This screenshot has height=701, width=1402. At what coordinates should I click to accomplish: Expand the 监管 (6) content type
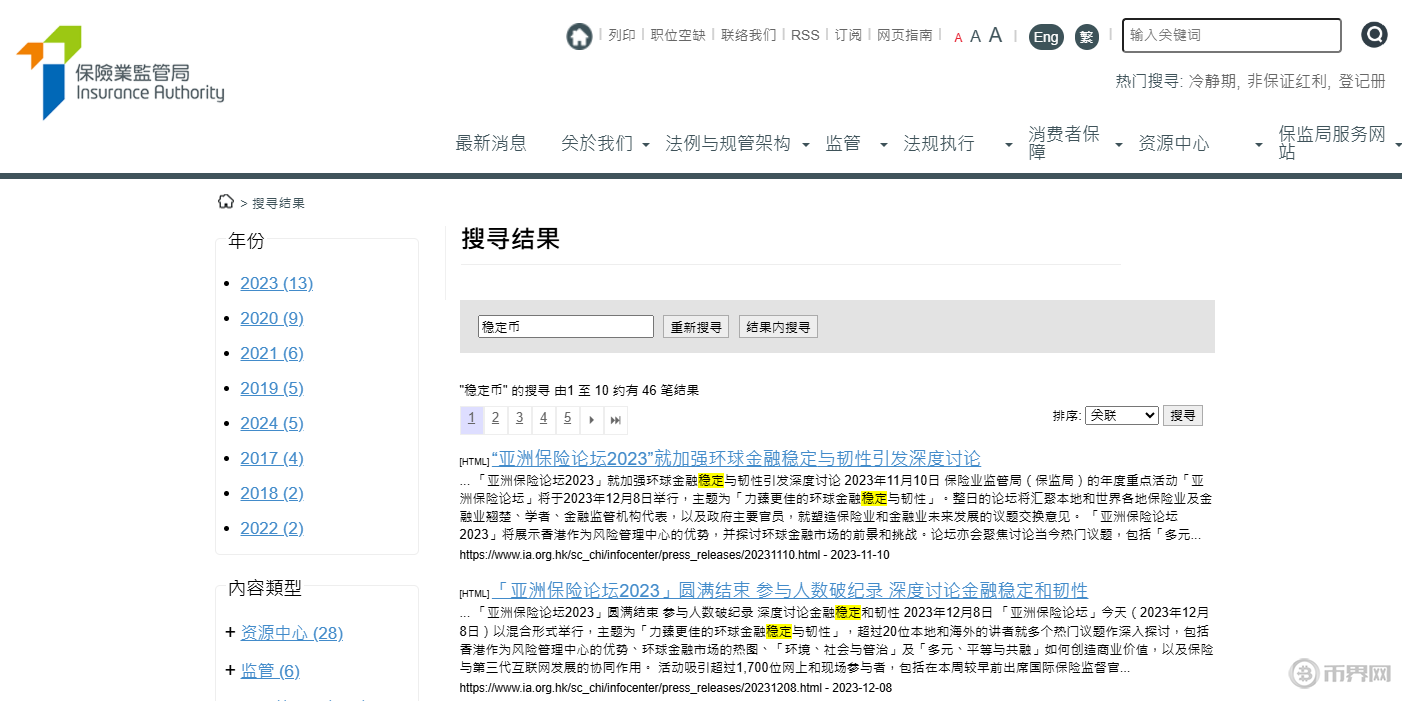(x=231, y=670)
